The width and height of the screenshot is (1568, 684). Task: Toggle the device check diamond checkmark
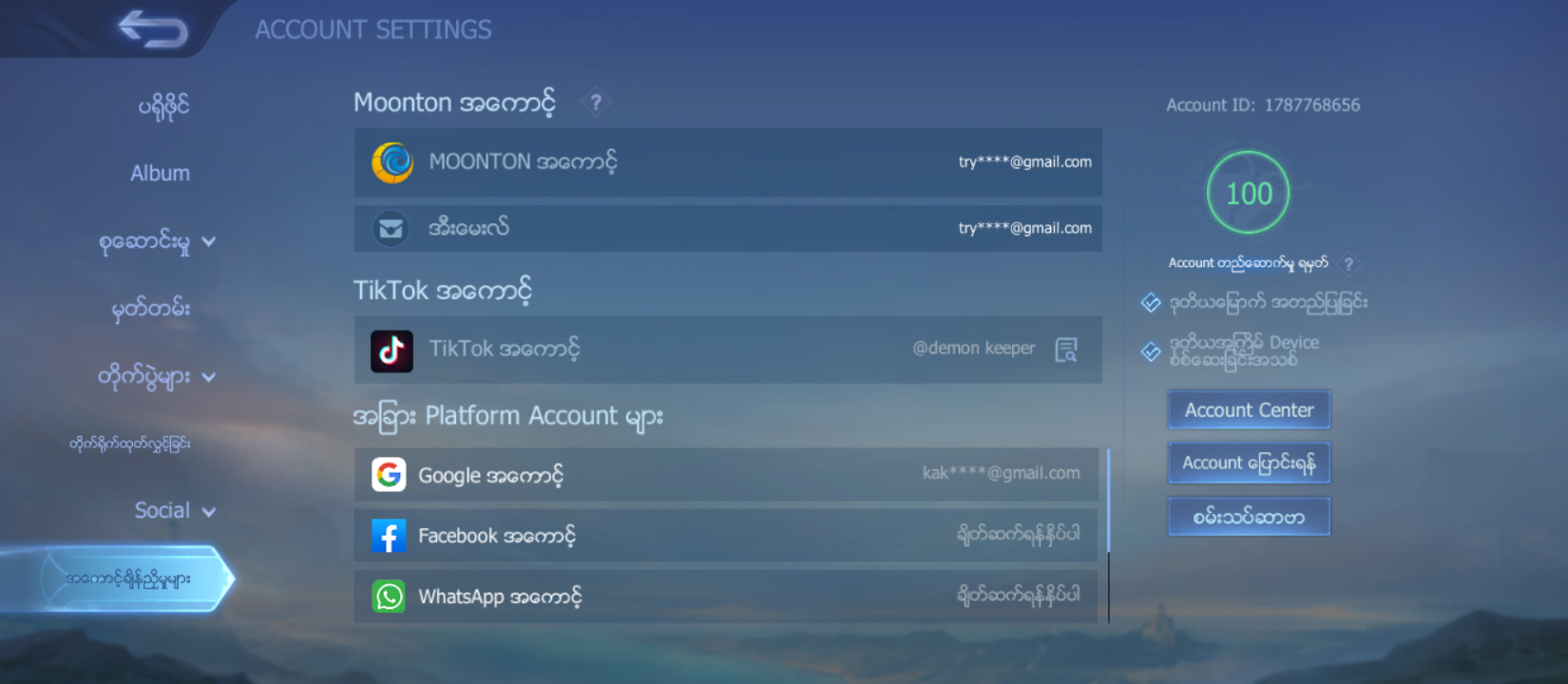(1151, 351)
